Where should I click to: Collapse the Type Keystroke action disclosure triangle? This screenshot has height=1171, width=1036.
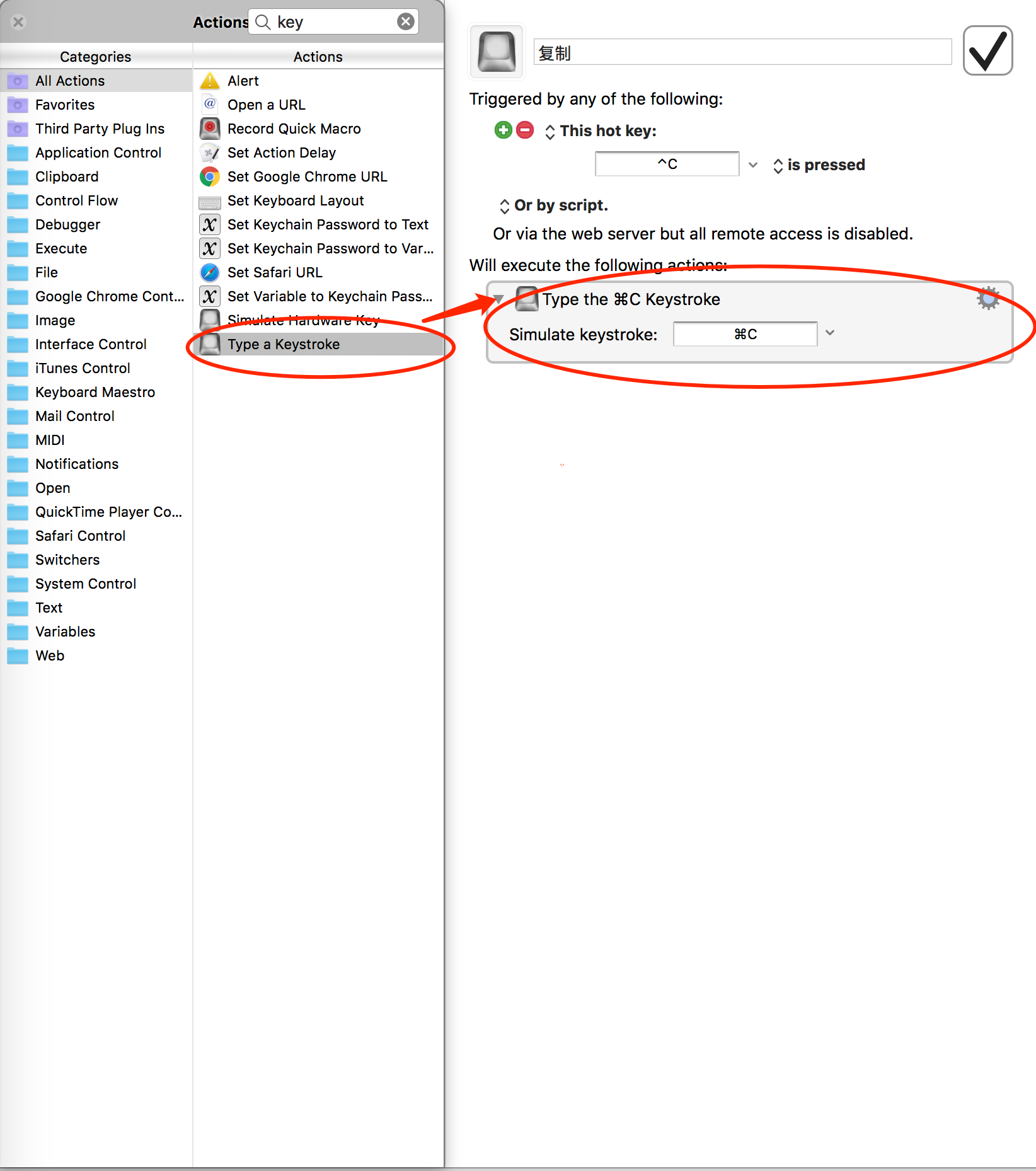click(x=498, y=299)
